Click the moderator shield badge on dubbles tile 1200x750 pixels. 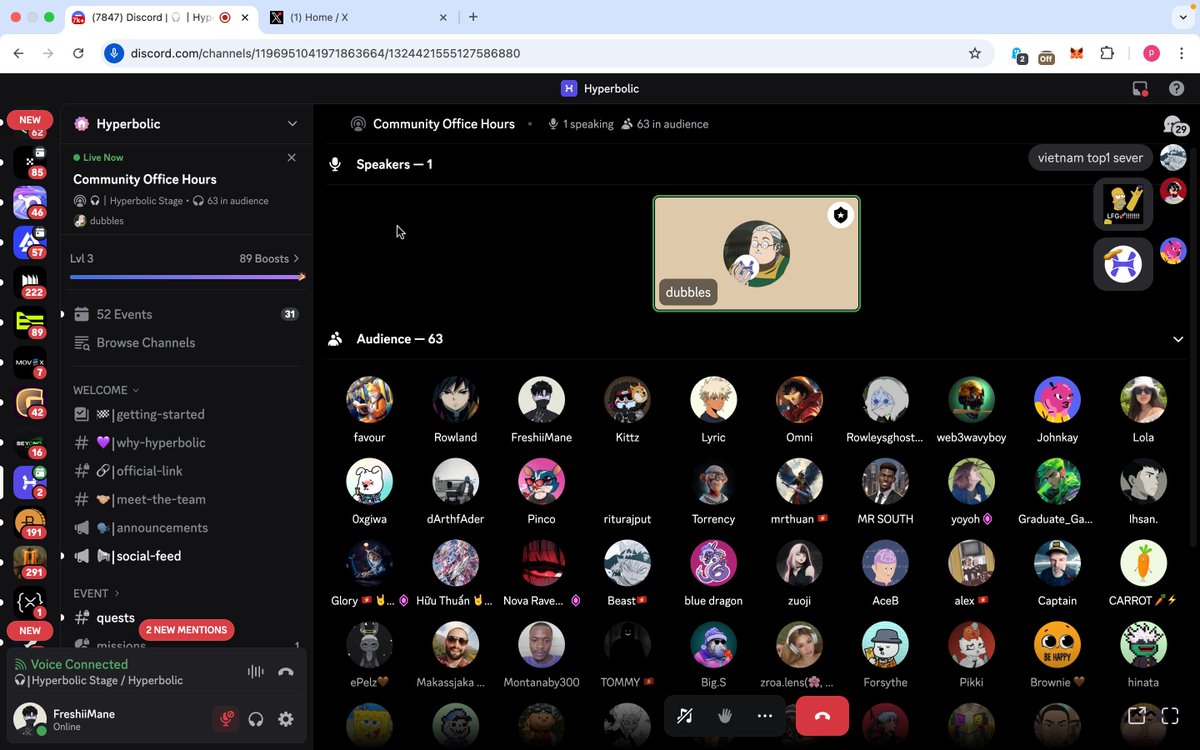pyautogui.click(x=840, y=215)
